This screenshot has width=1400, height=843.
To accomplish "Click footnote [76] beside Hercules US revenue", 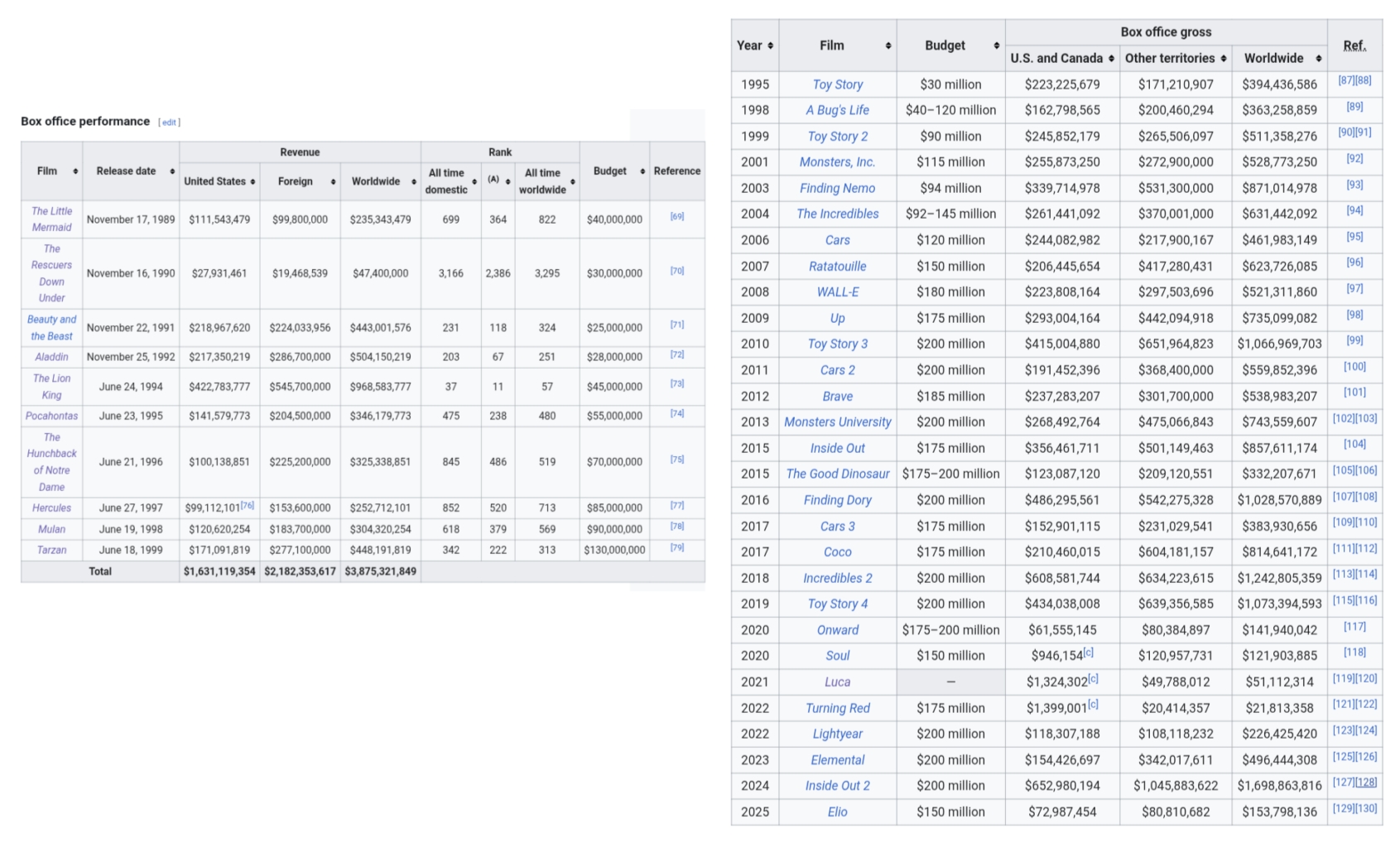I will click(247, 504).
